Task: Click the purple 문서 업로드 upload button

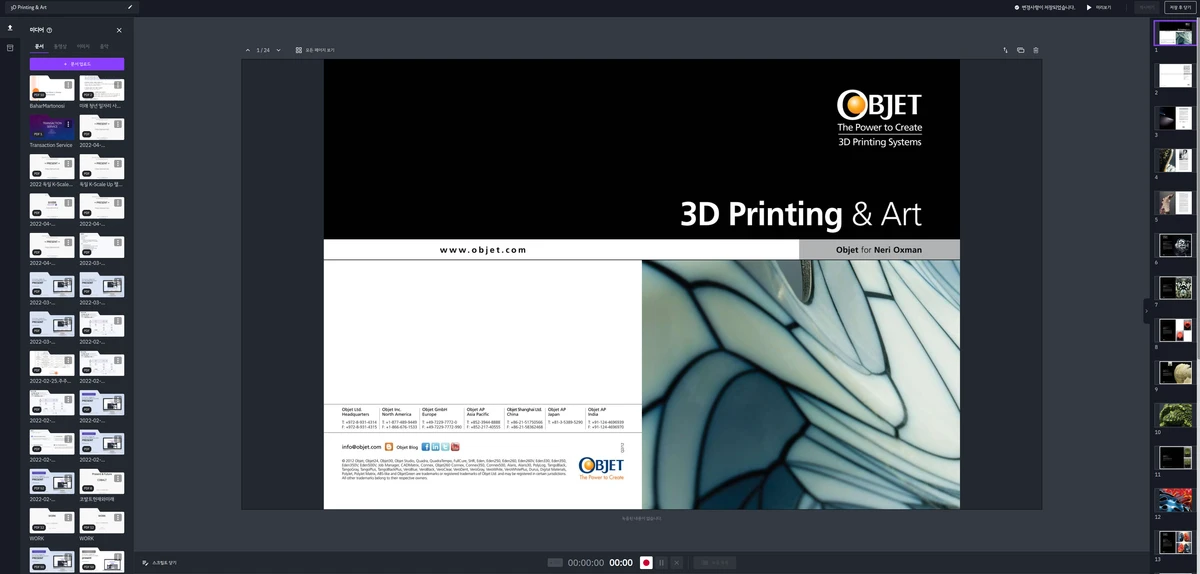Action: click(x=77, y=64)
